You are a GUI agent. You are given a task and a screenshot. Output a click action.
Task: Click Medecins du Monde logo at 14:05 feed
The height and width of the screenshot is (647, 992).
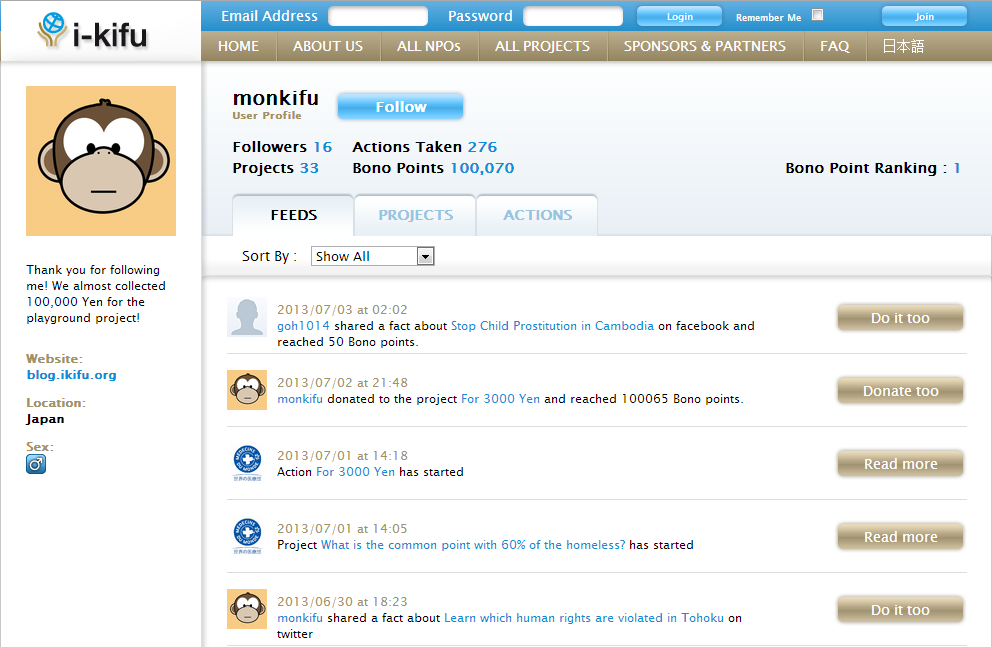(247, 536)
